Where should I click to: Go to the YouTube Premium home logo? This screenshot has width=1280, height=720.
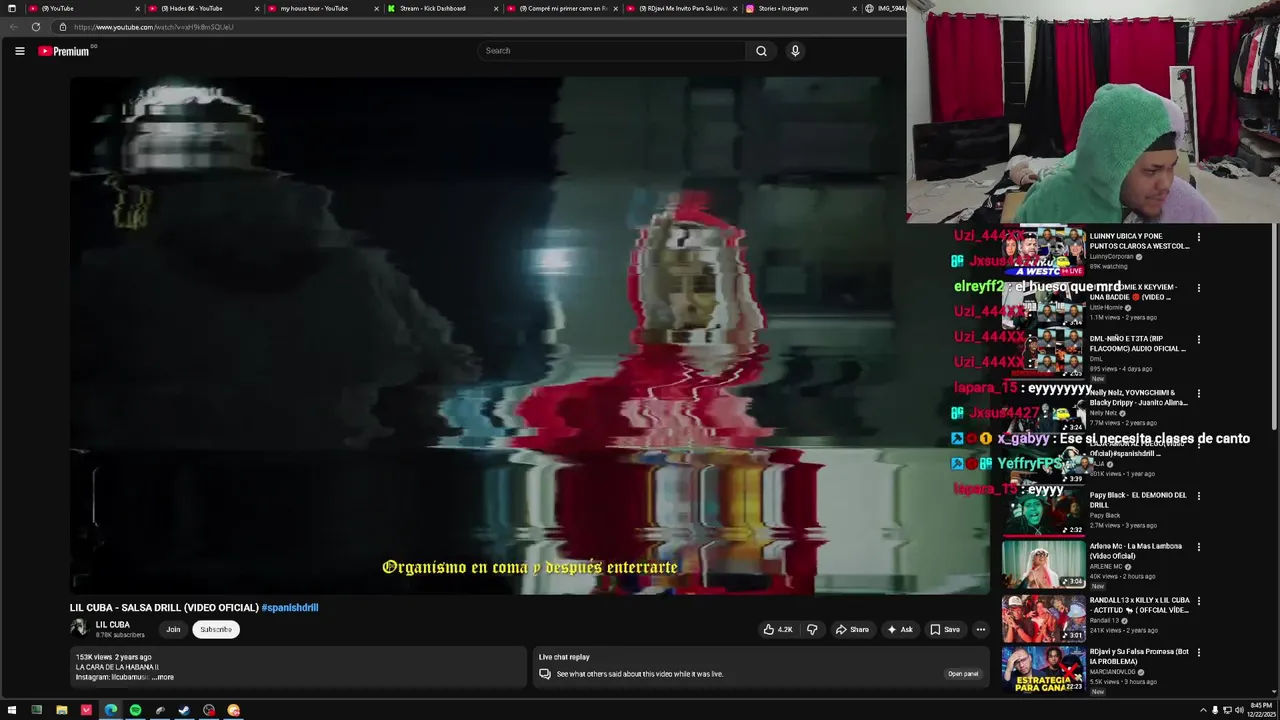click(x=66, y=51)
